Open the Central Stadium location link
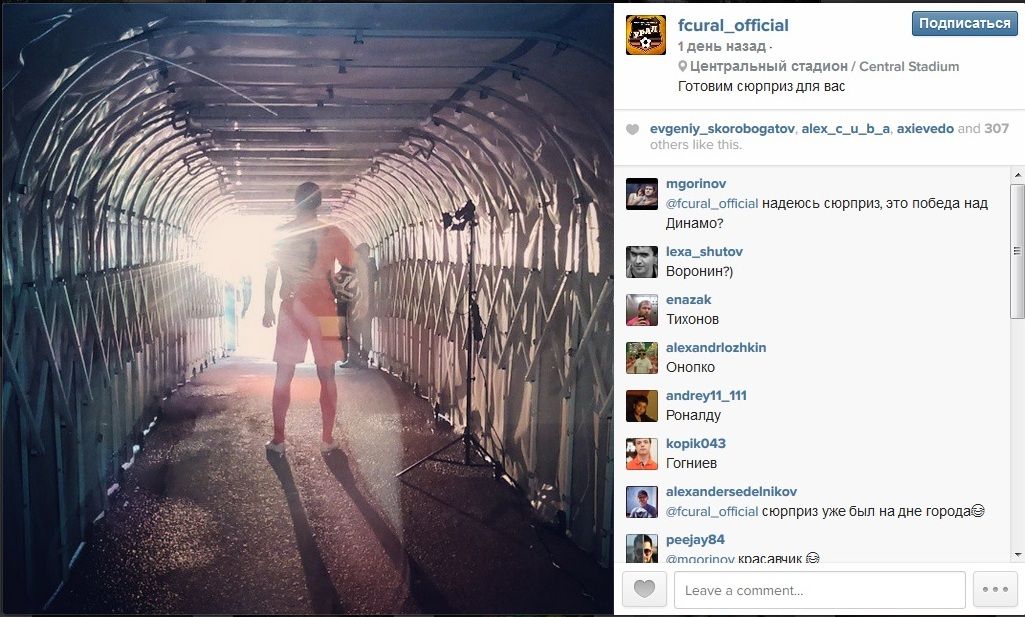1025x617 pixels. click(824, 66)
